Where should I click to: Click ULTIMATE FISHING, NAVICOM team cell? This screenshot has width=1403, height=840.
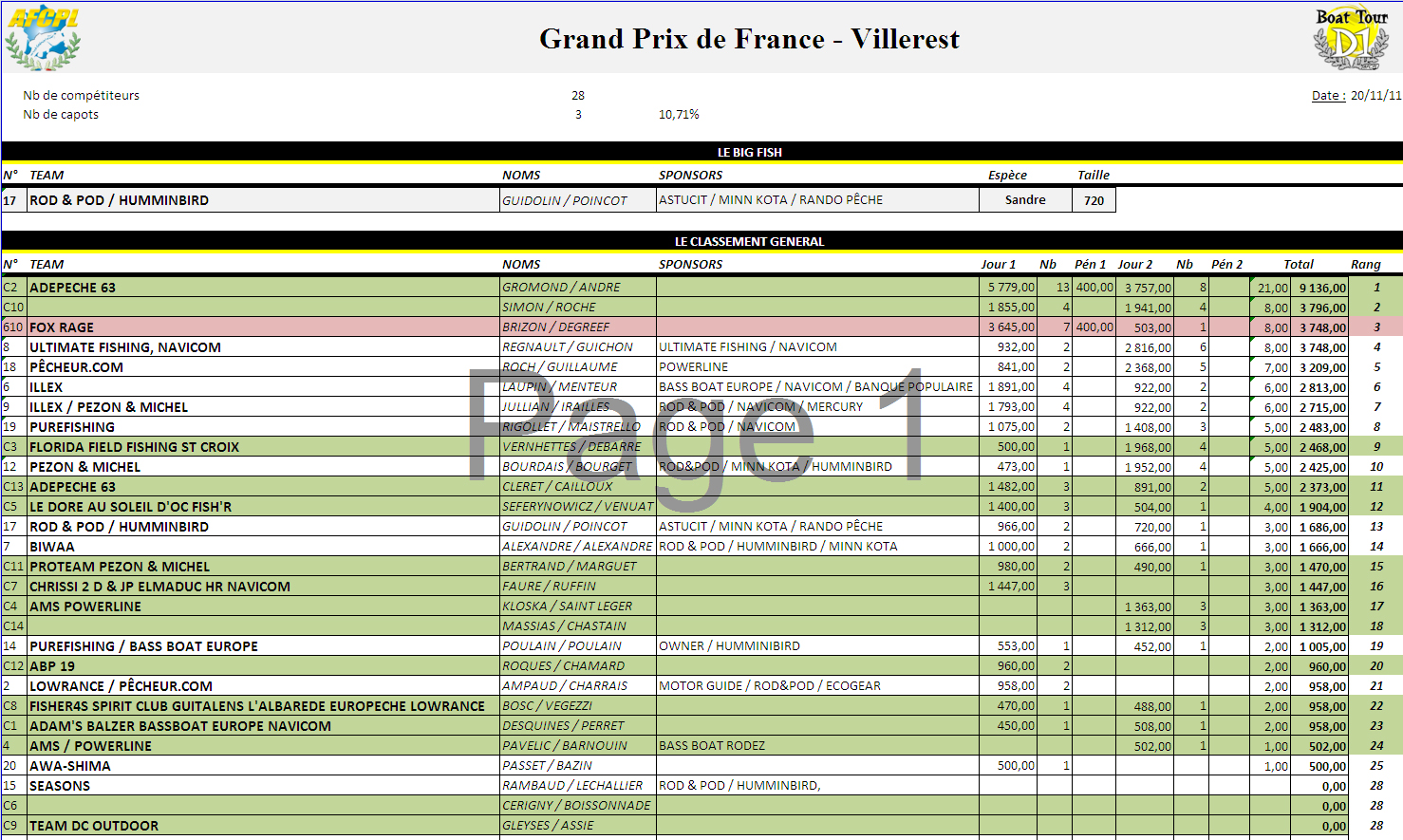tap(264, 346)
